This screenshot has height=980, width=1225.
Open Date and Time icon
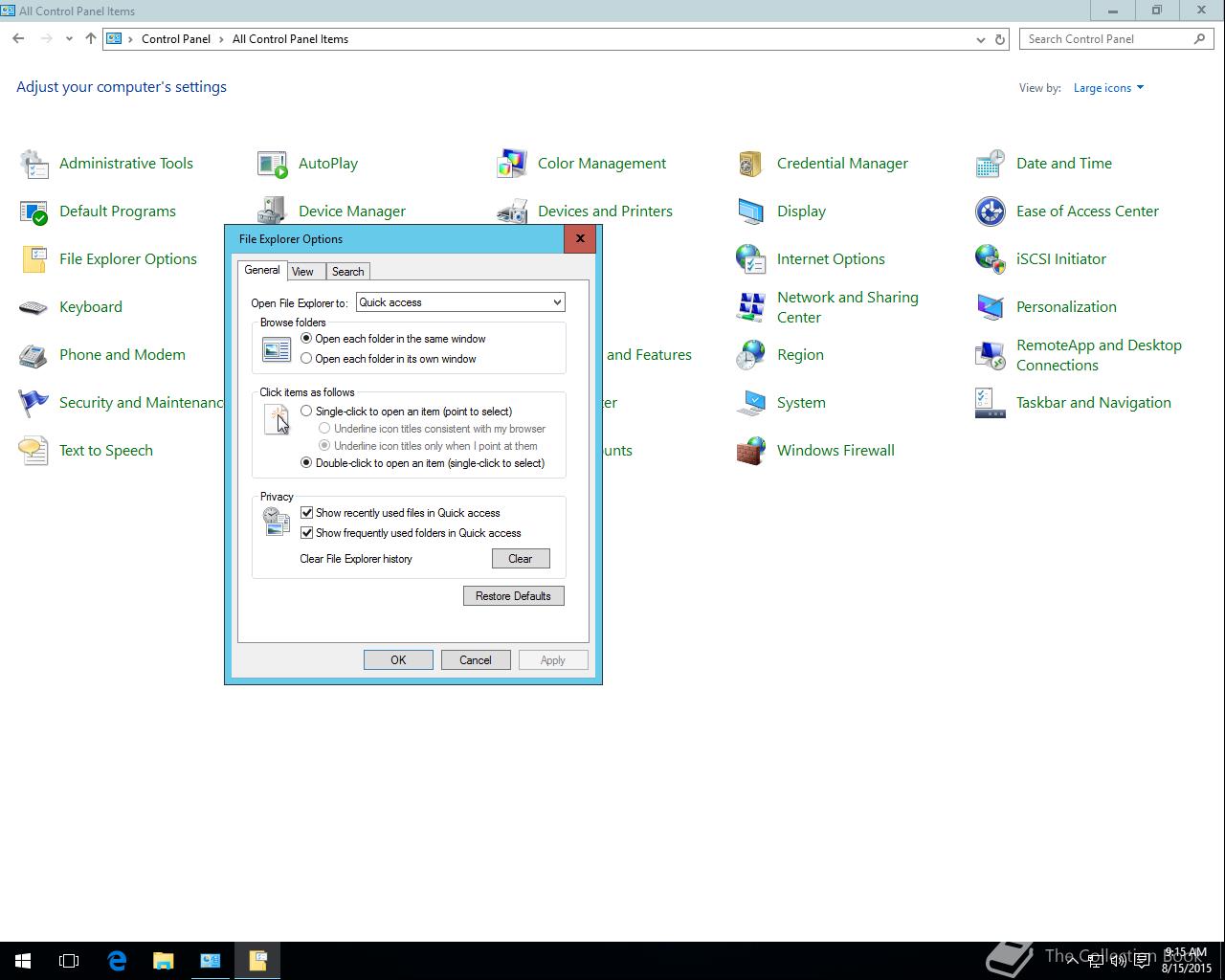coord(991,164)
